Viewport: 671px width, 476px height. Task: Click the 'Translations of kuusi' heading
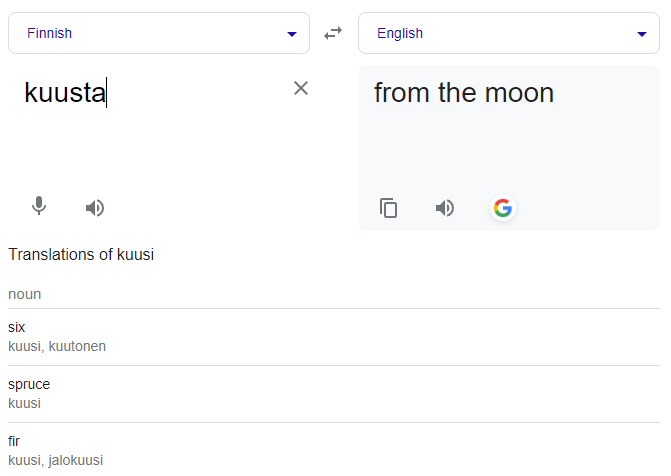click(81, 254)
